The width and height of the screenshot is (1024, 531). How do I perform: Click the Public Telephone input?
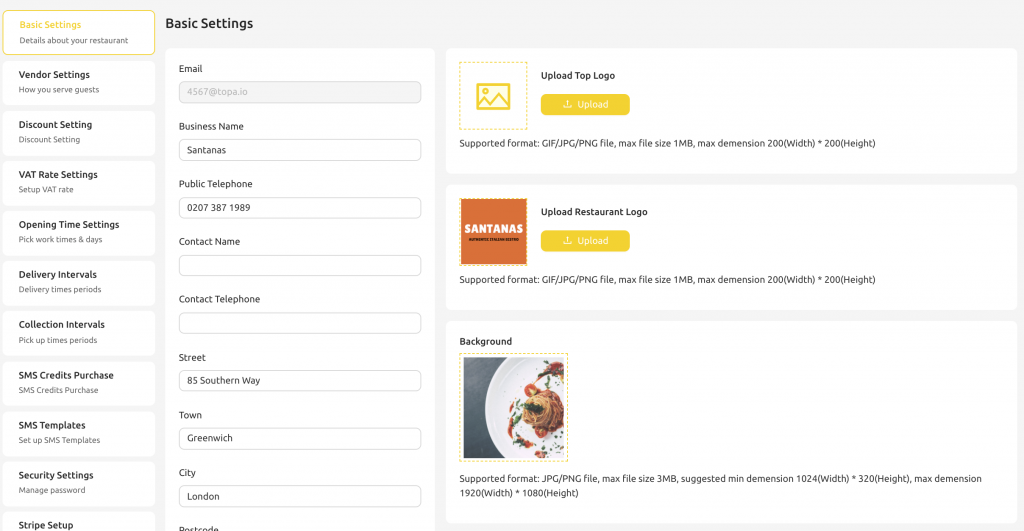pyautogui.click(x=300, y=208)
